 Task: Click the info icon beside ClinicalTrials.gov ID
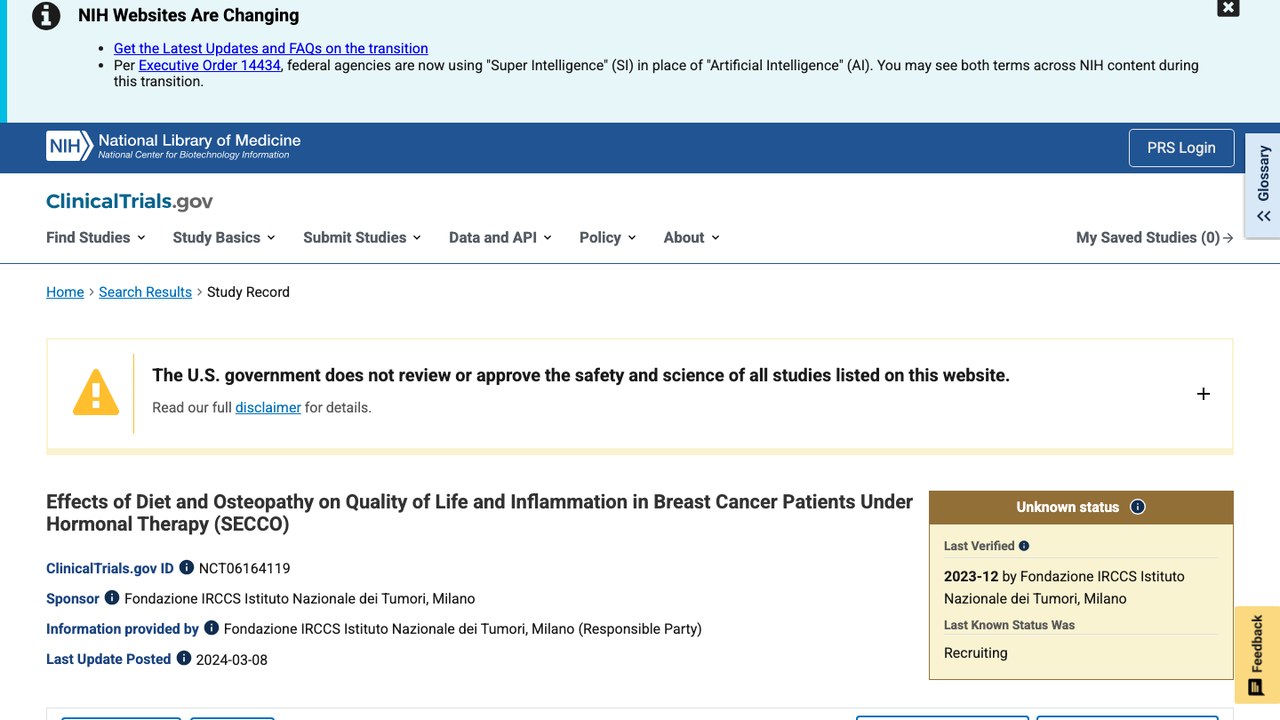(x=186, y=567)
